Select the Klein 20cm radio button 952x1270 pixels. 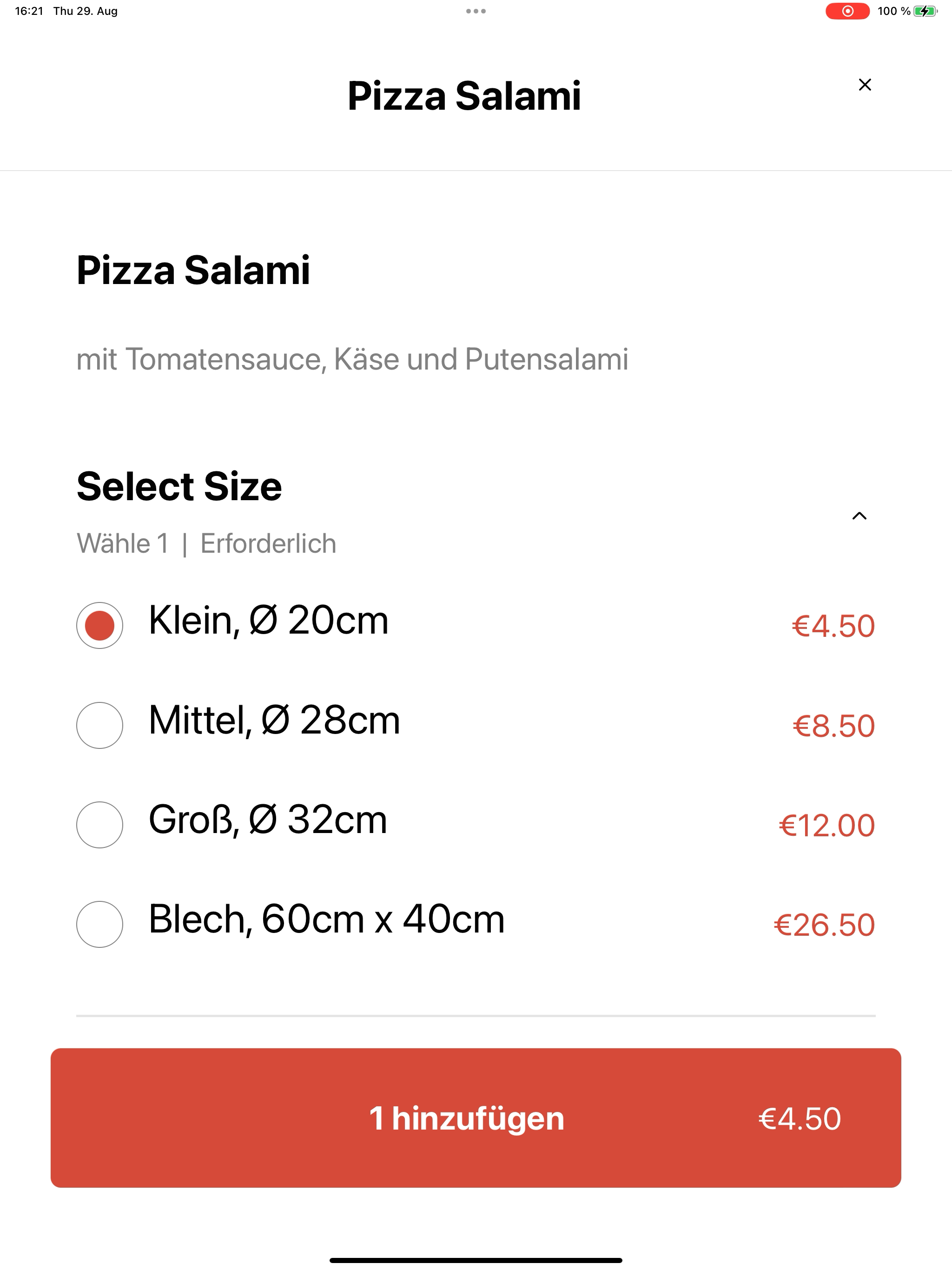(99, 625)
